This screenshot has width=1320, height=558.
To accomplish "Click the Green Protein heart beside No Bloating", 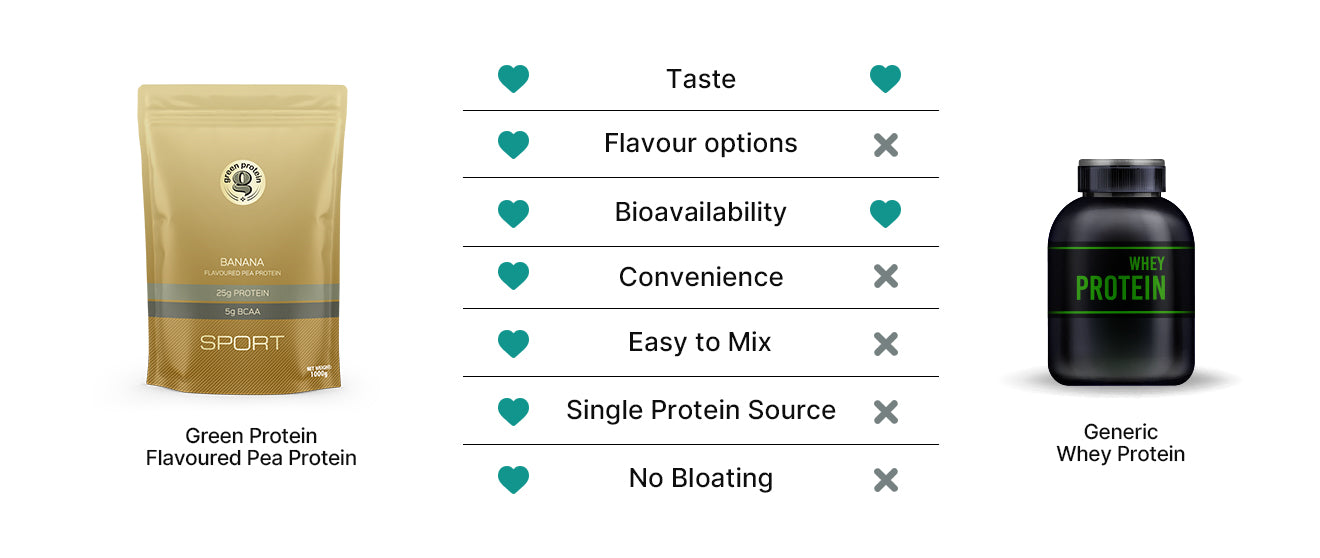I will [513, 479].
